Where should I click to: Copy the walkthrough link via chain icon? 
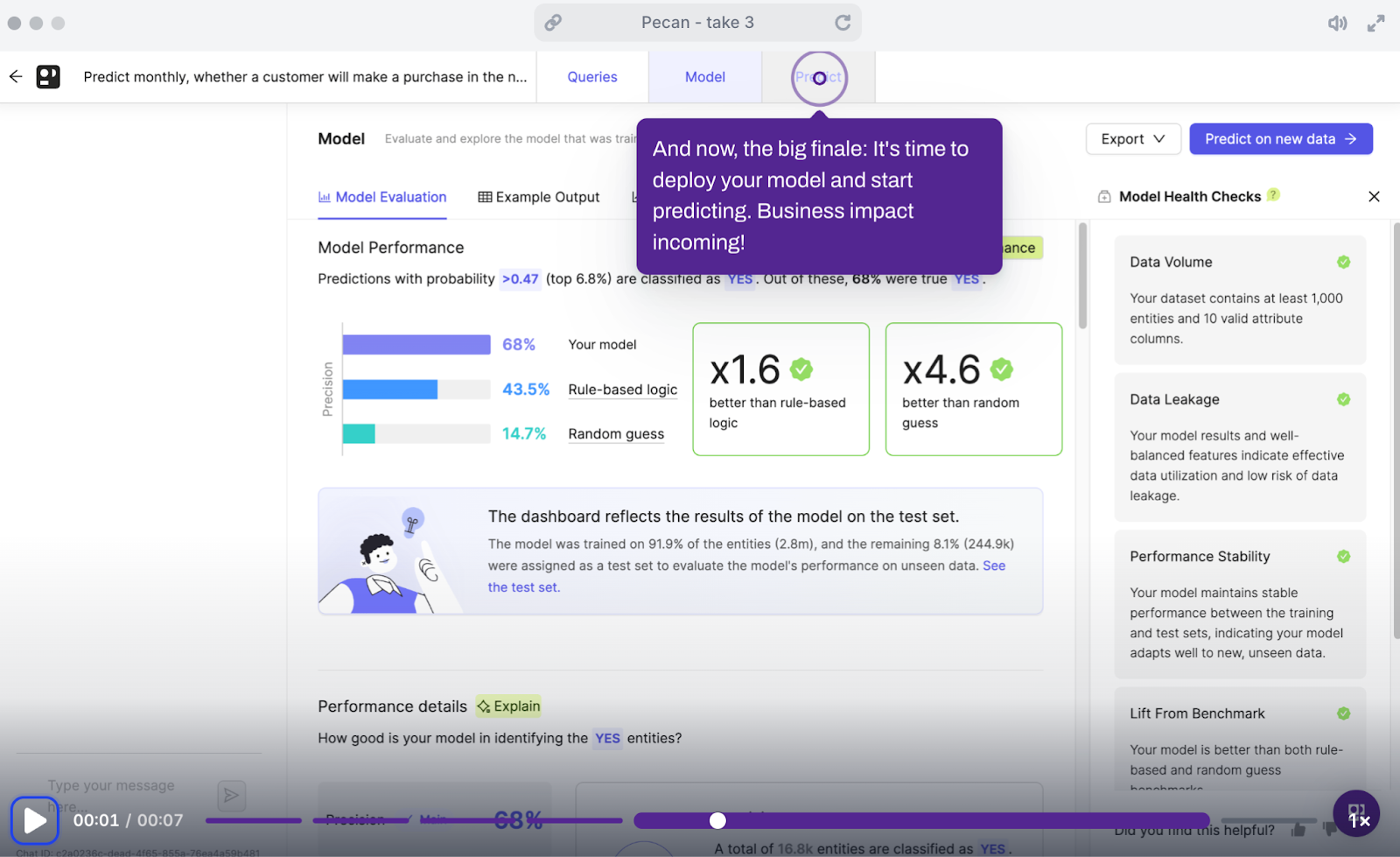[x=553, y=23]
